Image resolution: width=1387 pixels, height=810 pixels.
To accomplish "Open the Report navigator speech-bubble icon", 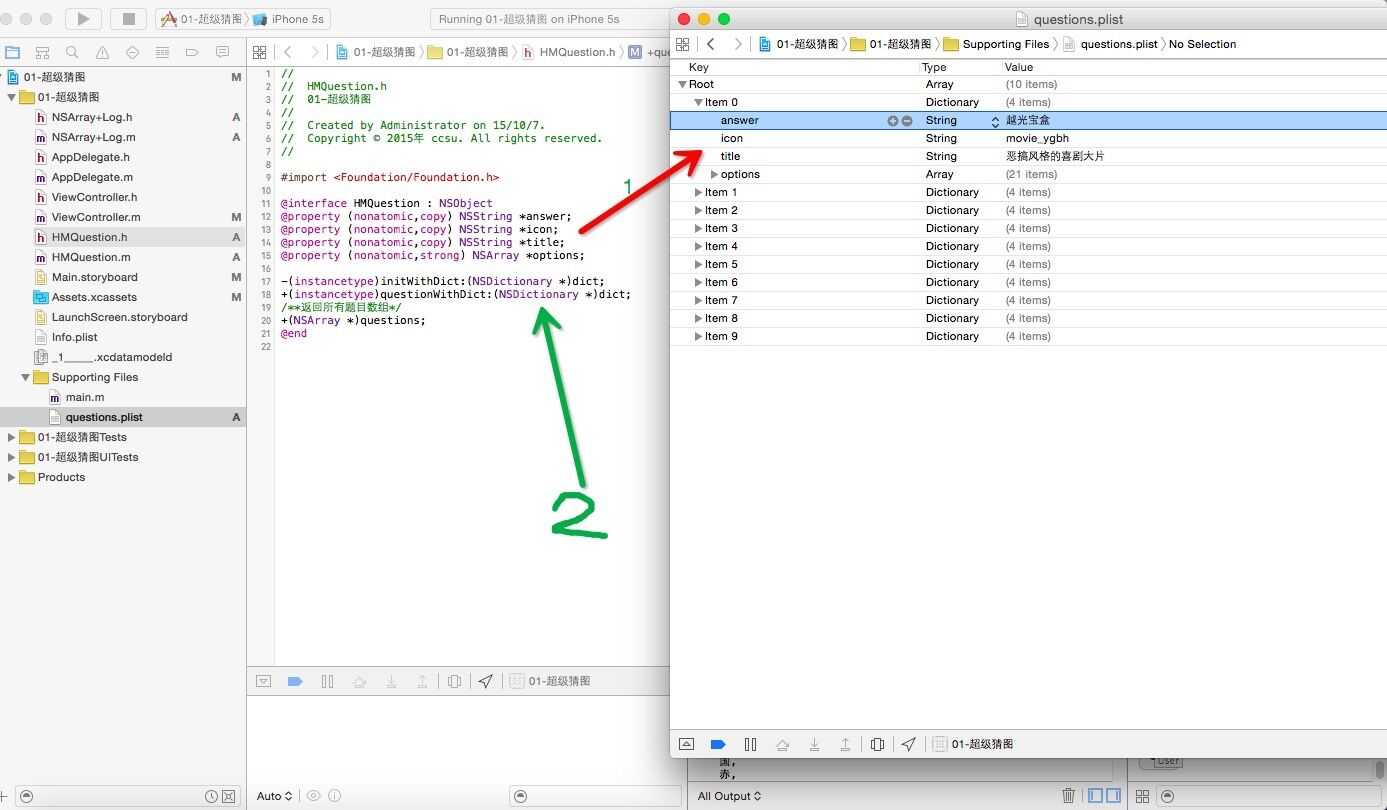I will click(x=222, y=52).
